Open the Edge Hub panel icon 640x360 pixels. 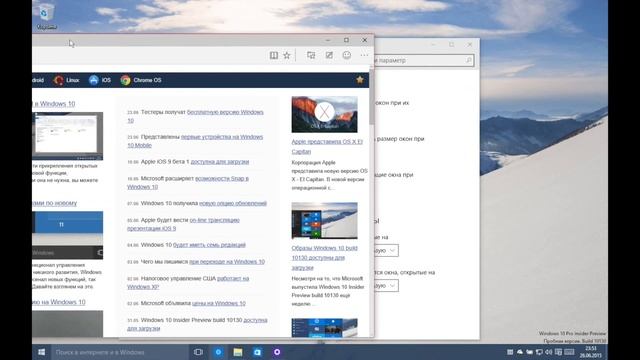click(x=311, y=55)
